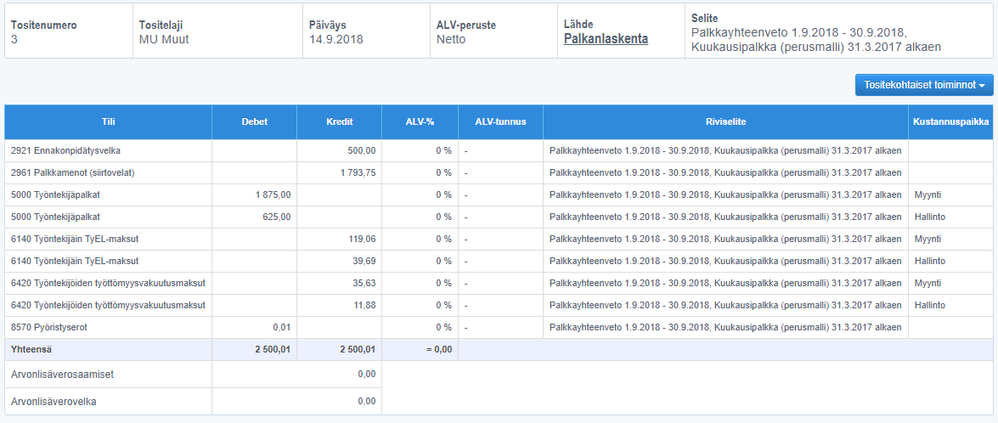
Task: Click the Arvonlisäverosaamiset summary row
Action: 193,375
